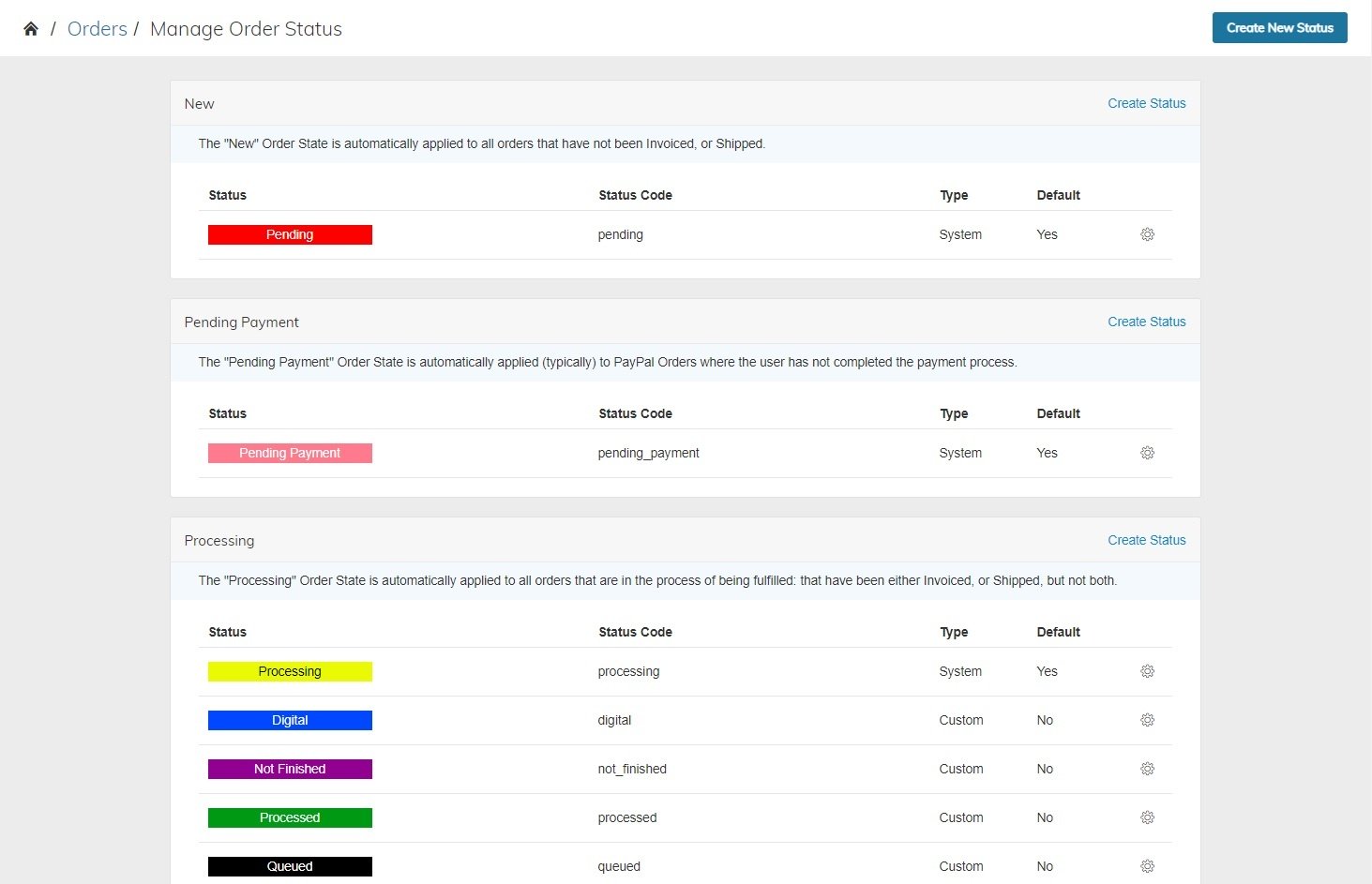Click the pink Pending Payment status label
This screenshot has width=1372, height=884.
290,453
